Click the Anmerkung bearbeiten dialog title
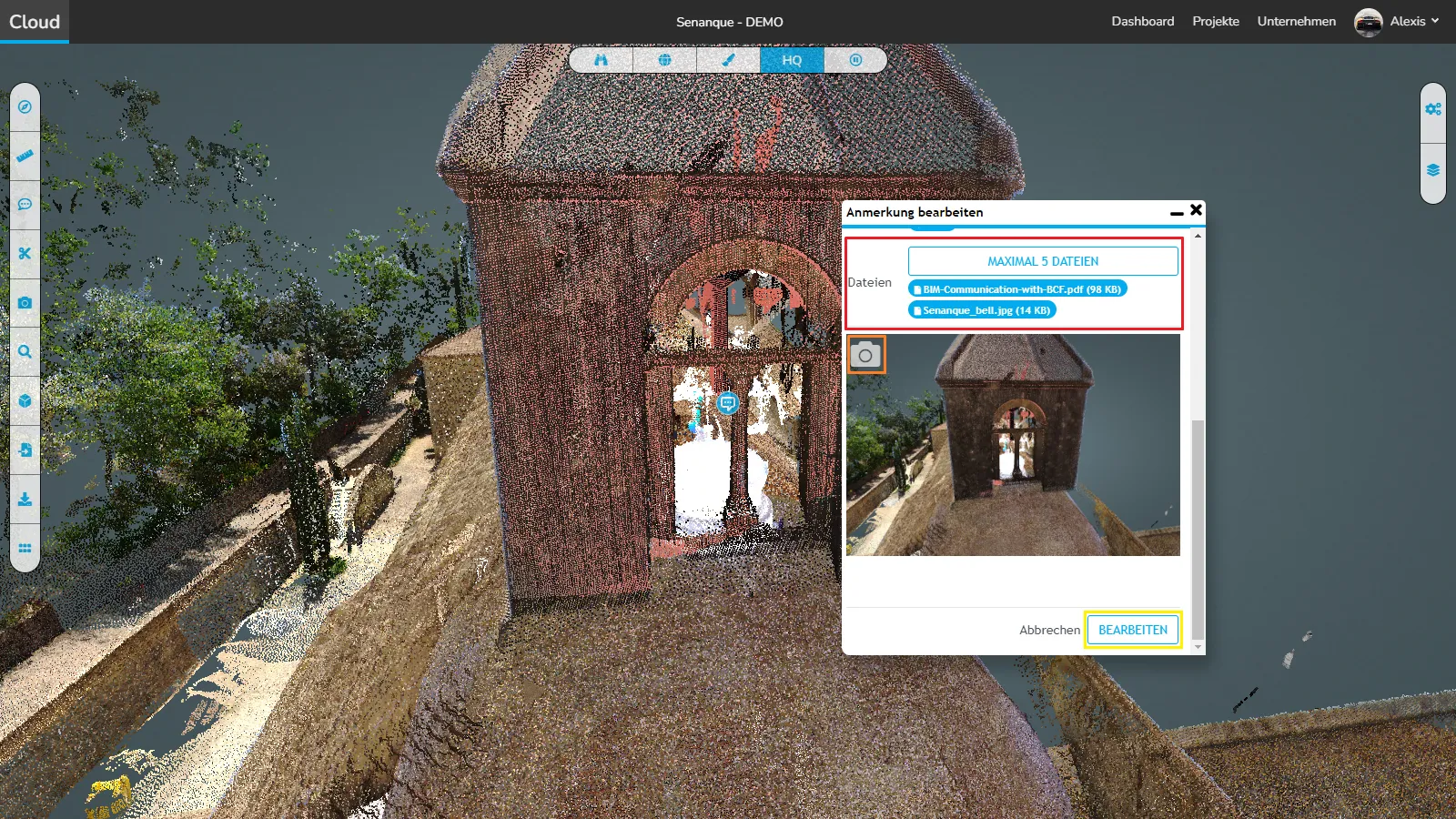 [915, 212]
